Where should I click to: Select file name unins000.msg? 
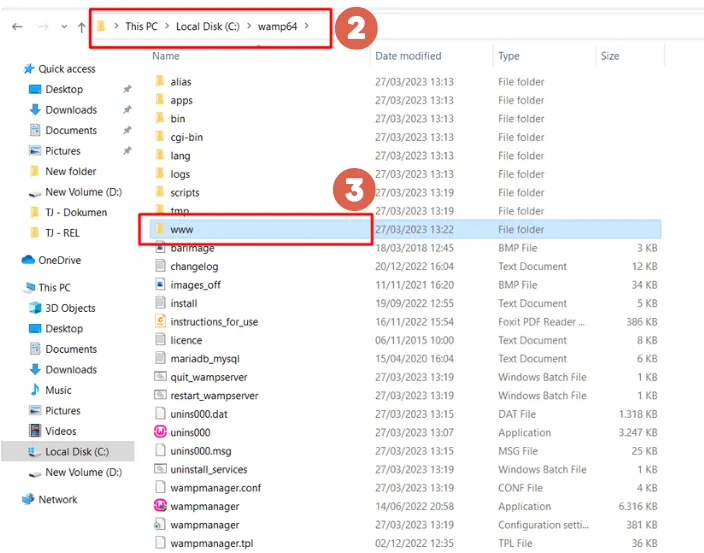click(x=201, y=451)
